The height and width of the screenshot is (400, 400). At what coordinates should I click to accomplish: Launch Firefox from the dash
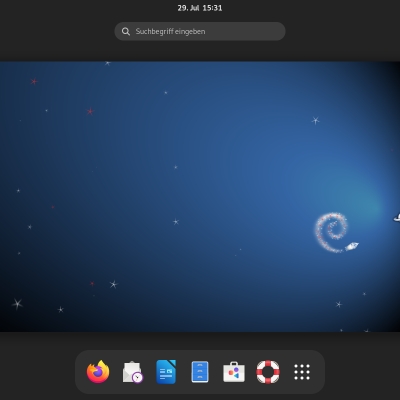tap(98, 372)
